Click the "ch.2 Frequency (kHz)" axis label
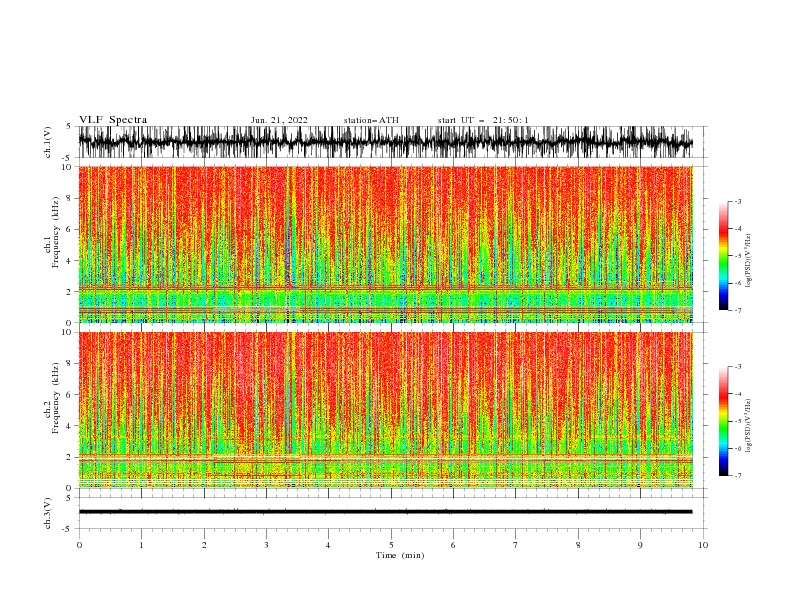792x612 pixels. tap(52, 398)
